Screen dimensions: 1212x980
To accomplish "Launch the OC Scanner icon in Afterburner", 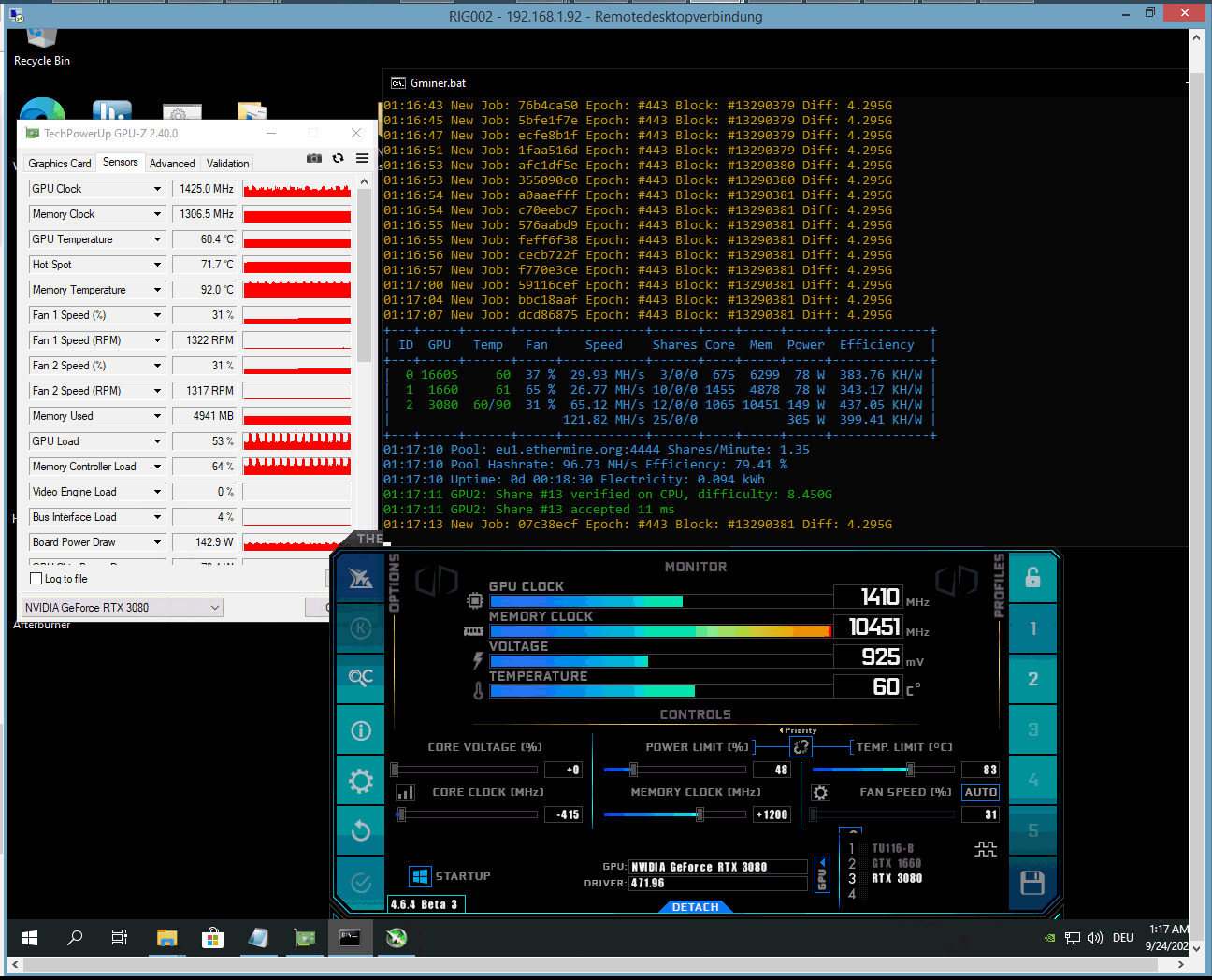I will tap(360, 678).
